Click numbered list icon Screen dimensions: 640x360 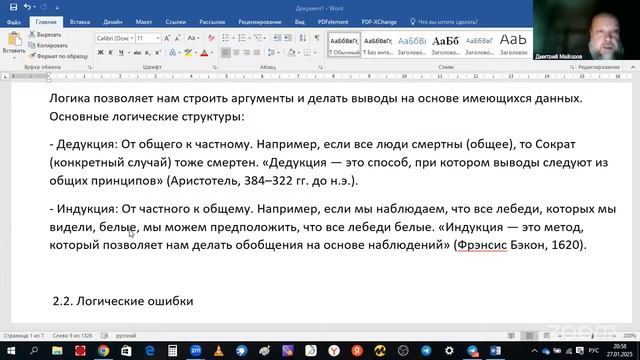tap(242, 38)
